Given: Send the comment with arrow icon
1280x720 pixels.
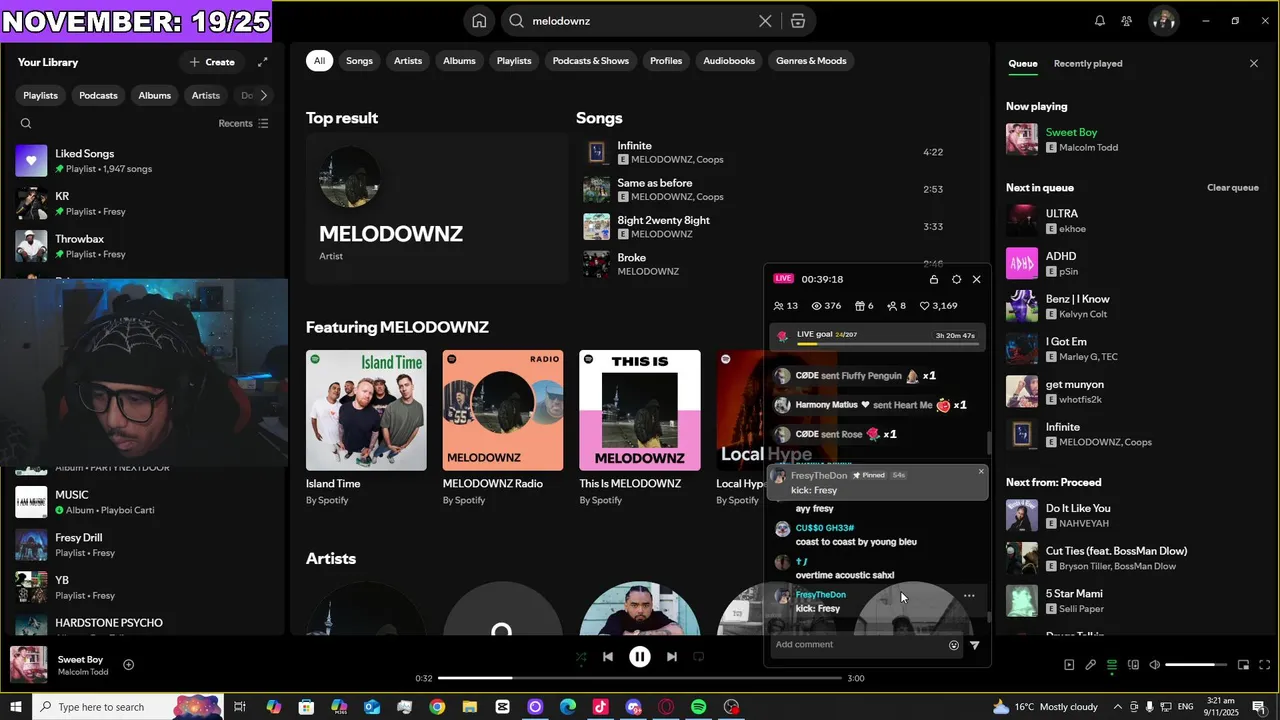Looking at the screenshot, I should pyautogui.click(x=975, y=645).
